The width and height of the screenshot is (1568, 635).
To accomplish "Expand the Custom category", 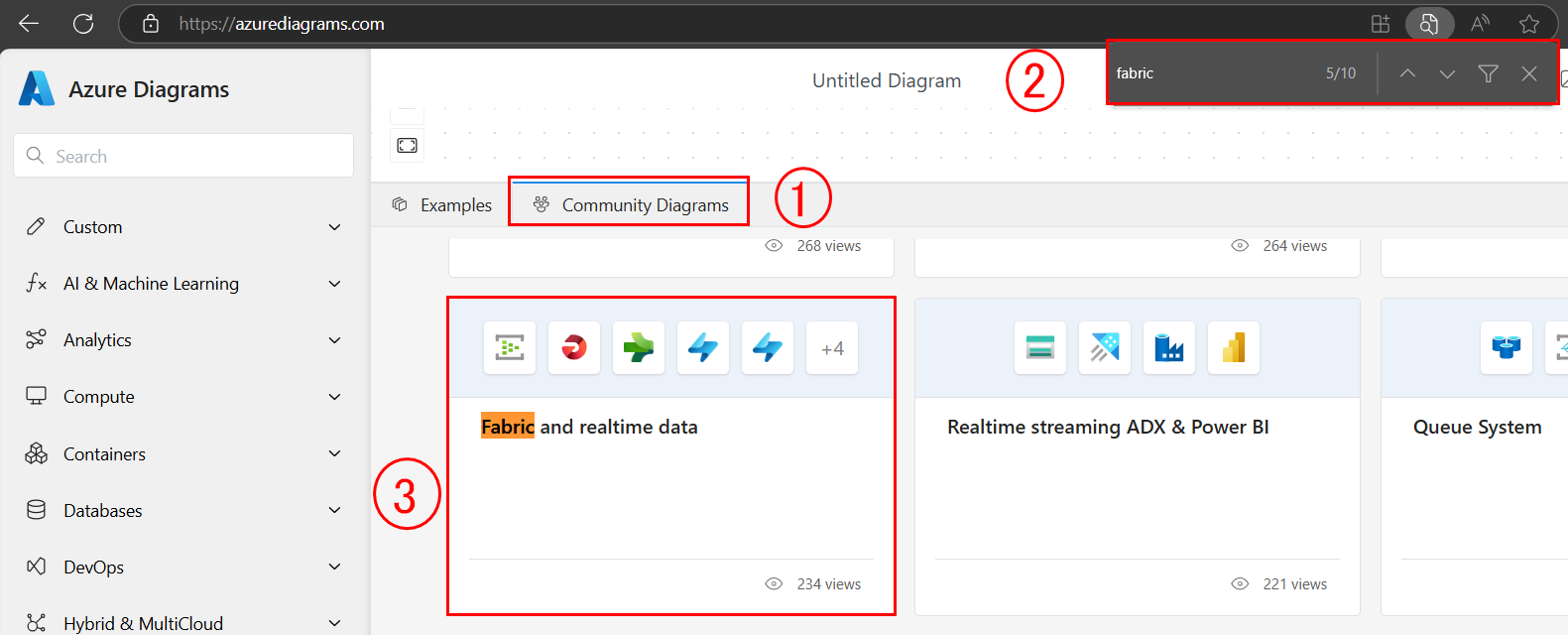I will coord(334,227).
